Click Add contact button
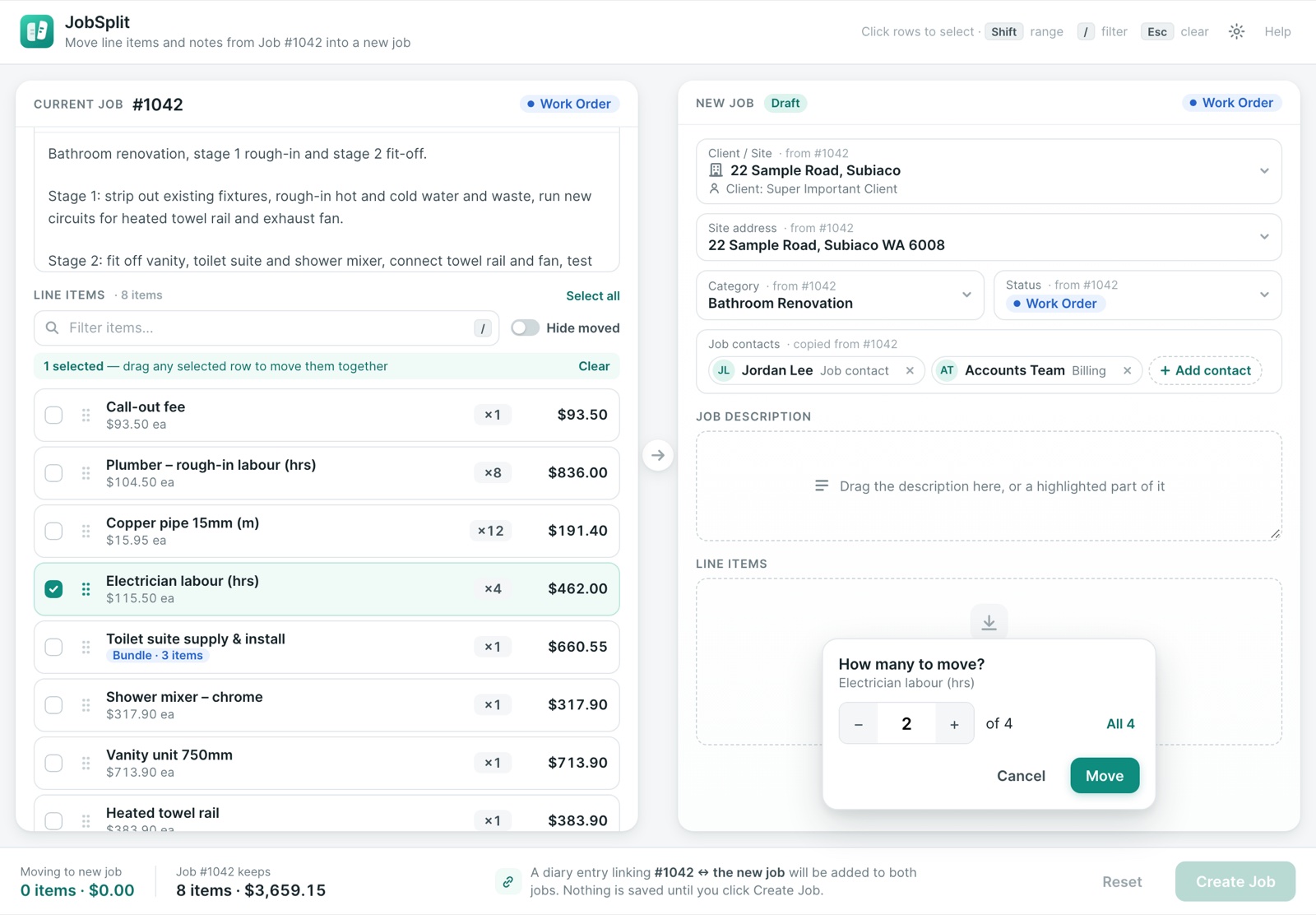This screenshot has width=1316, height=915. [1205, 371]
